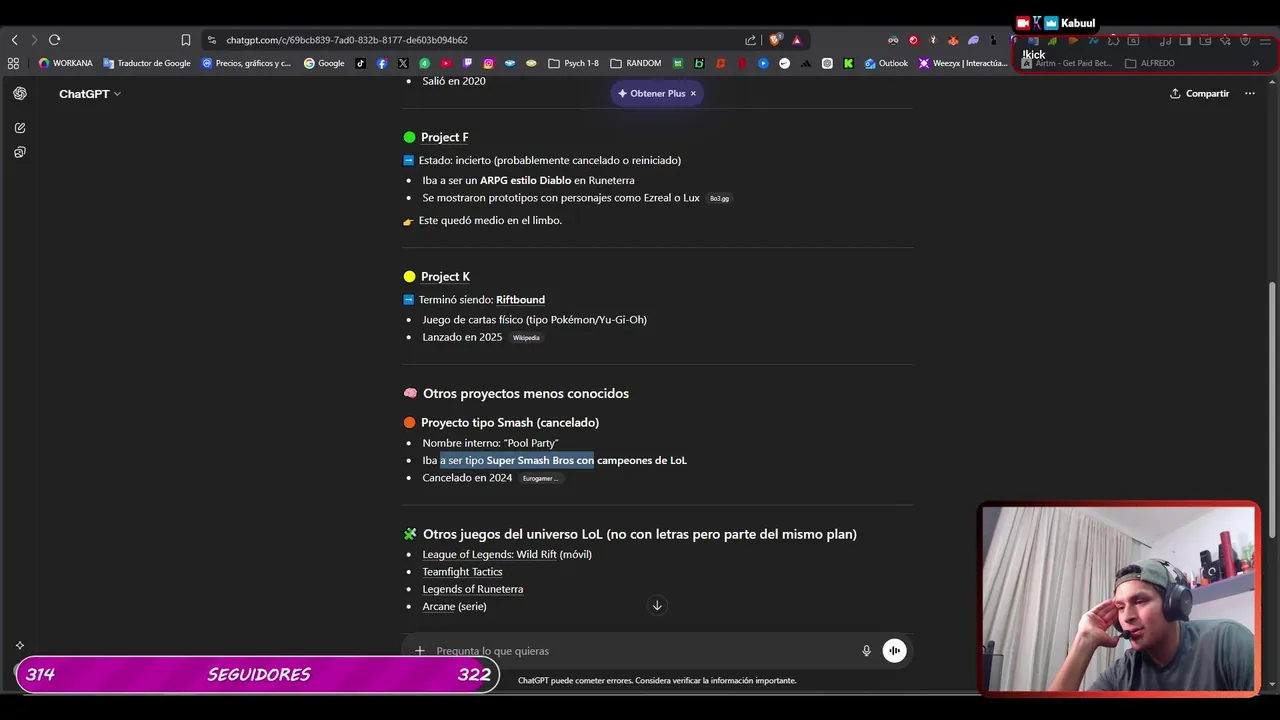
Task: Click the scroll-to-bottom arrow button
Action: pos(657,605)
